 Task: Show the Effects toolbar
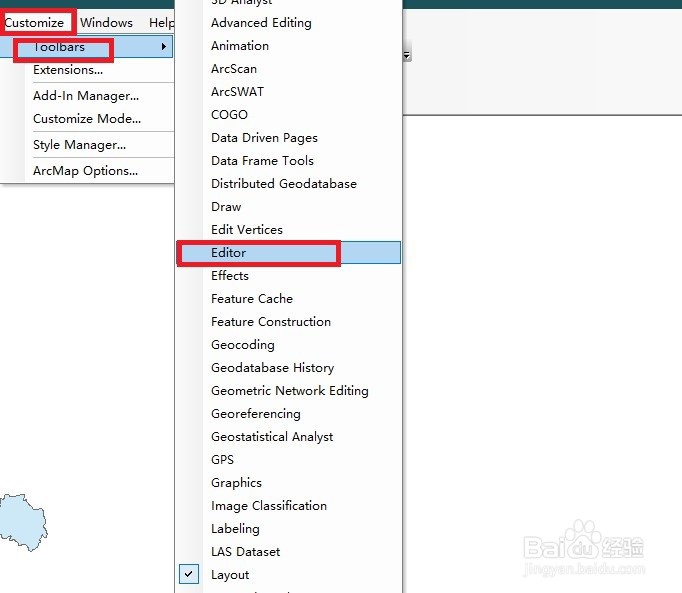click(230, 275)
